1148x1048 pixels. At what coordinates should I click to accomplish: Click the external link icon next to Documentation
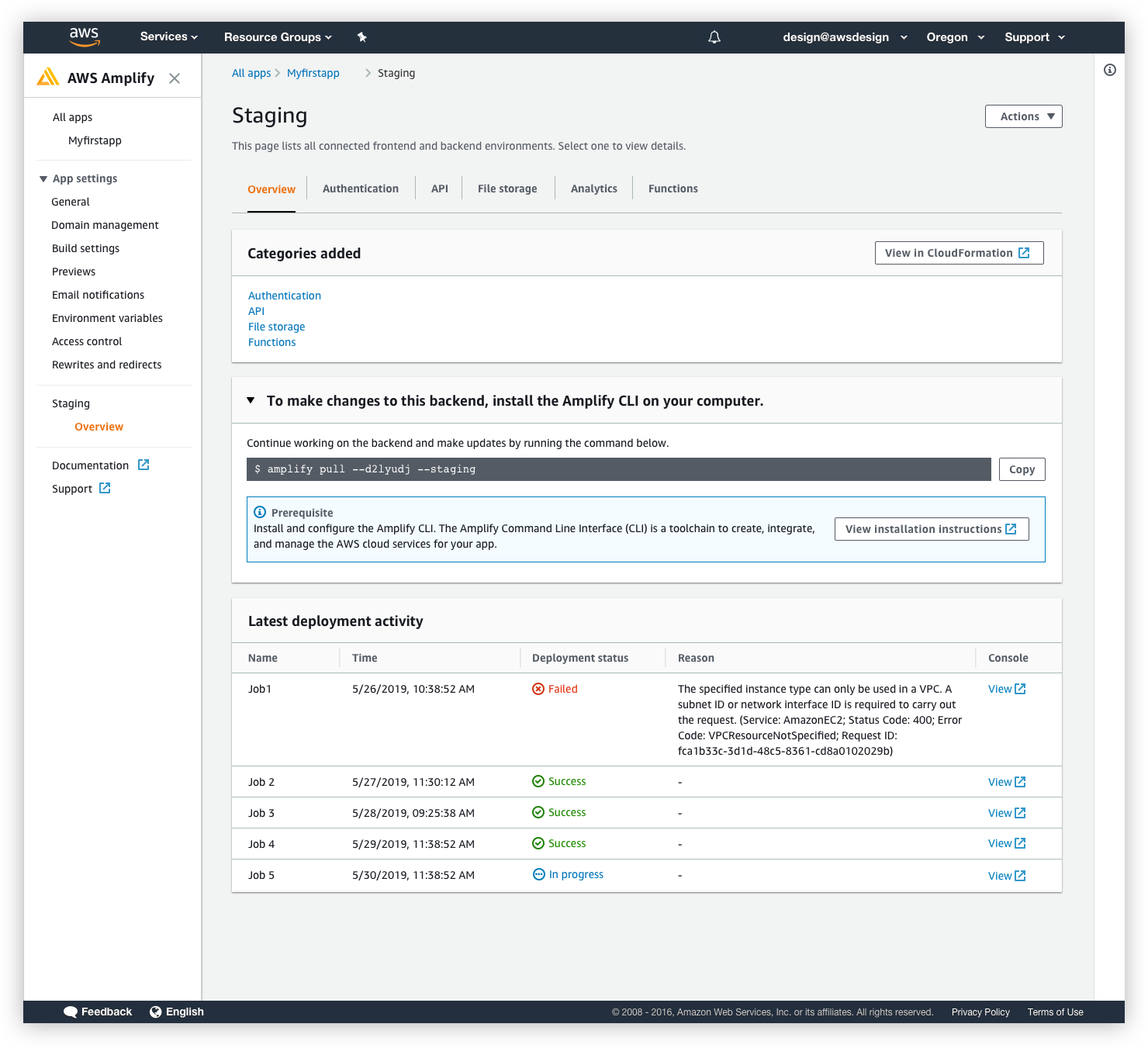pos(143,465)
